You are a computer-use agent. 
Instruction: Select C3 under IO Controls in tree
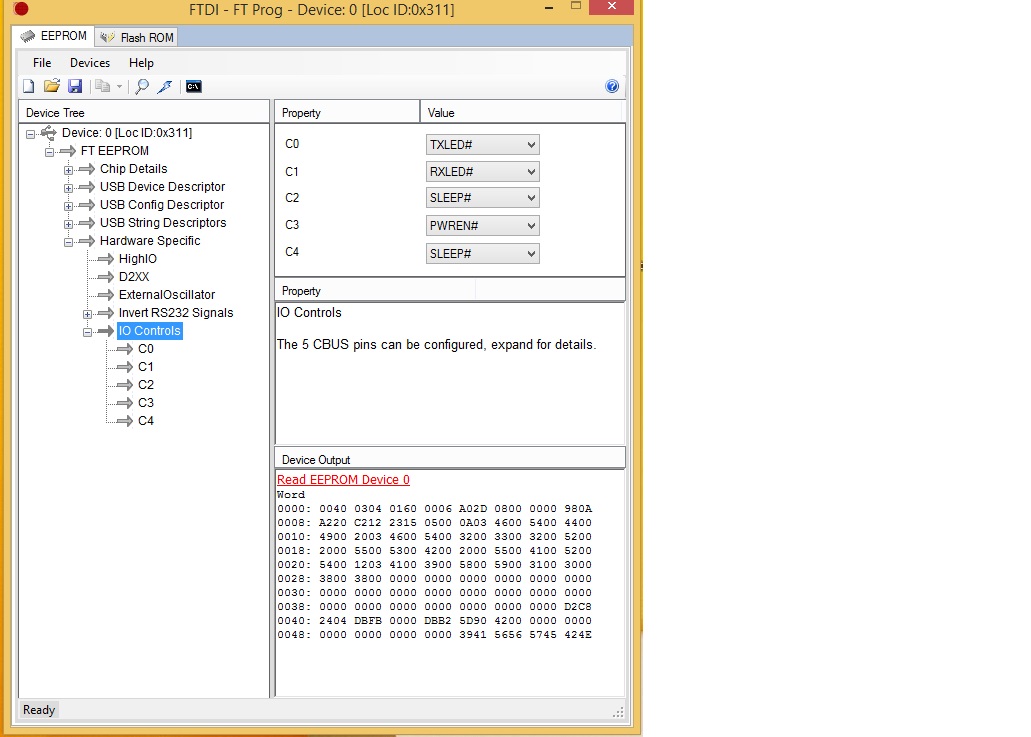pos(146,402)
